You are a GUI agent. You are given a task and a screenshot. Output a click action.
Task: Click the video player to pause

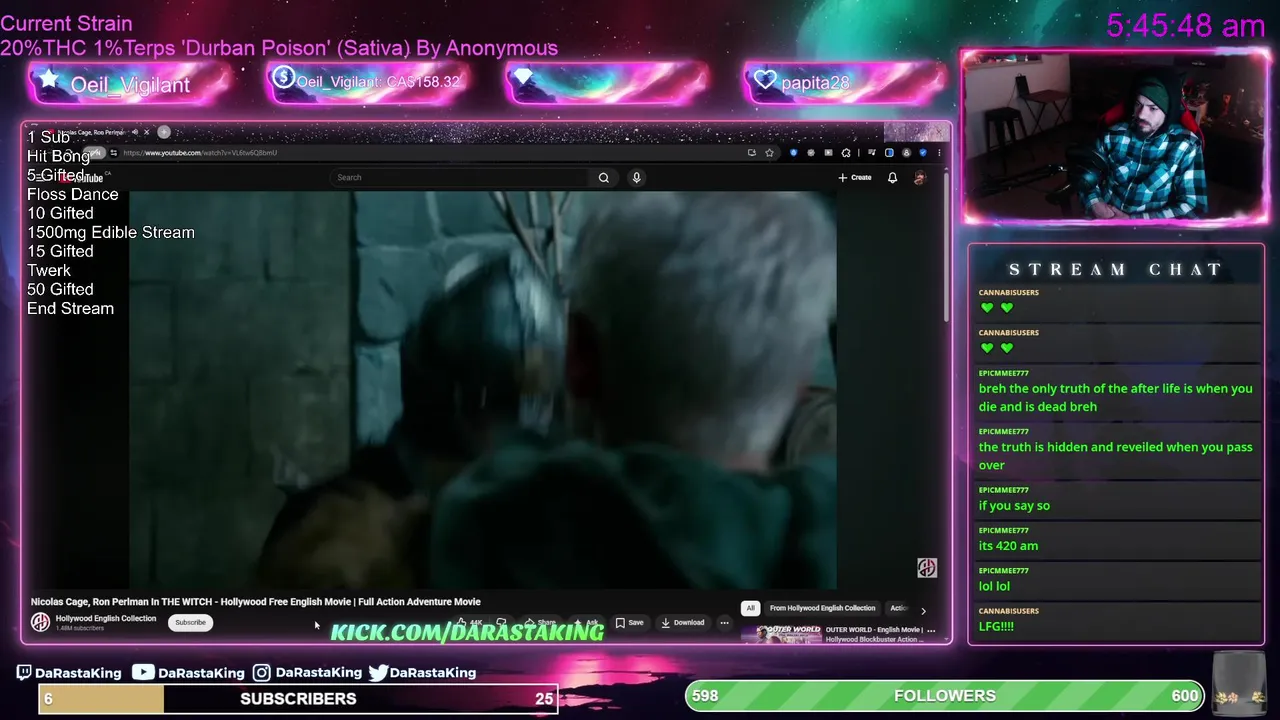click(x=483, y=390)
